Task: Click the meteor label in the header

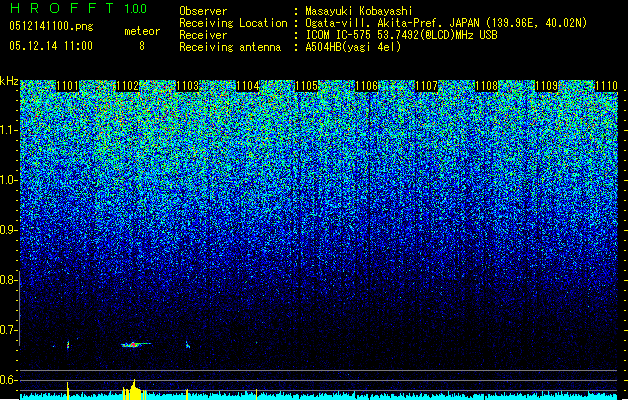Action: coord(142,31)
